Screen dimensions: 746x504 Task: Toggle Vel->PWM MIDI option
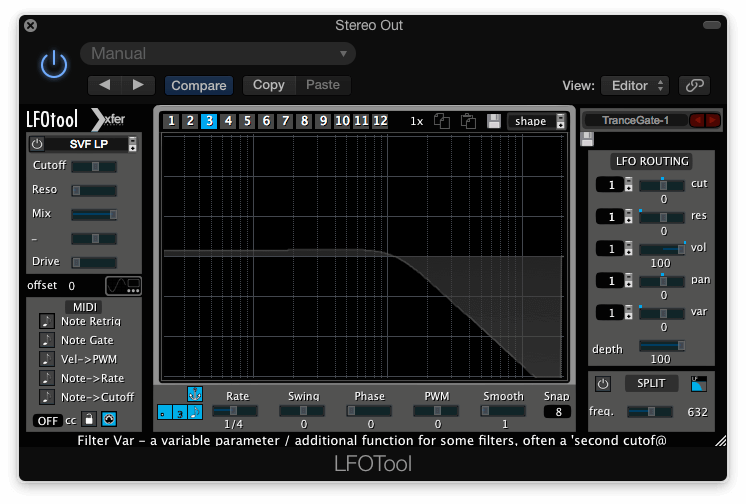point(47,359)
